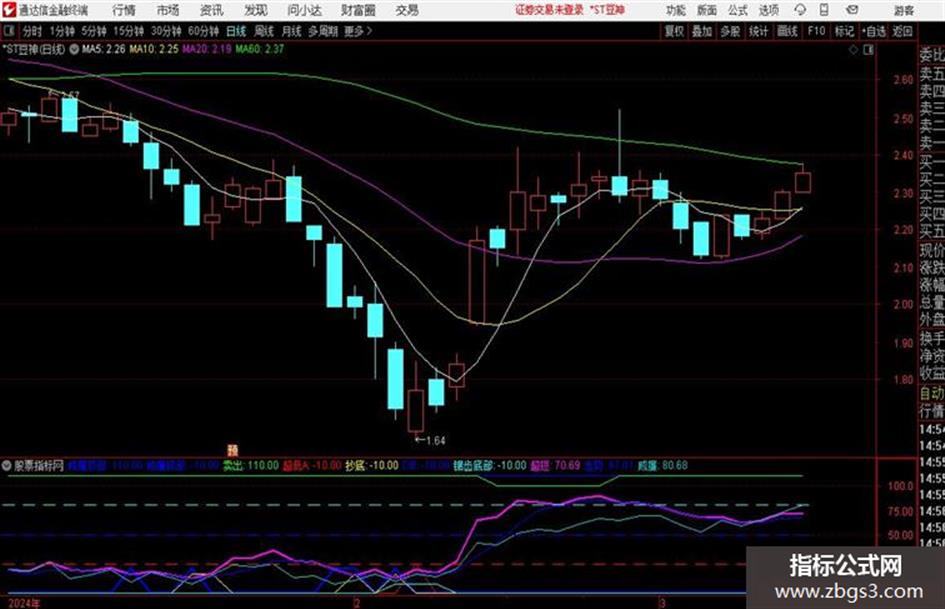Open the 发现 menu
The image size is (945, 609).
pyautogui.click(x=255, y=10)
